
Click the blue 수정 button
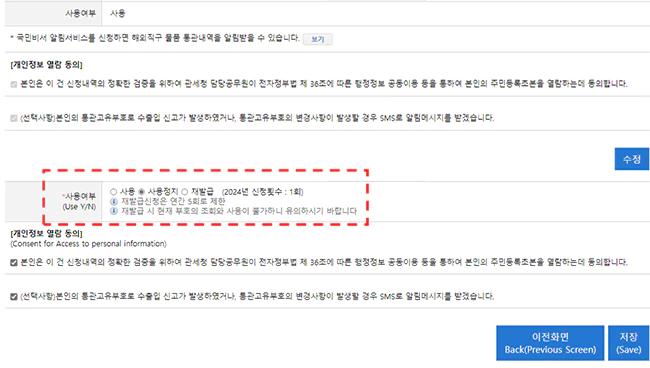pyautogui.click(x=631, y=159)
